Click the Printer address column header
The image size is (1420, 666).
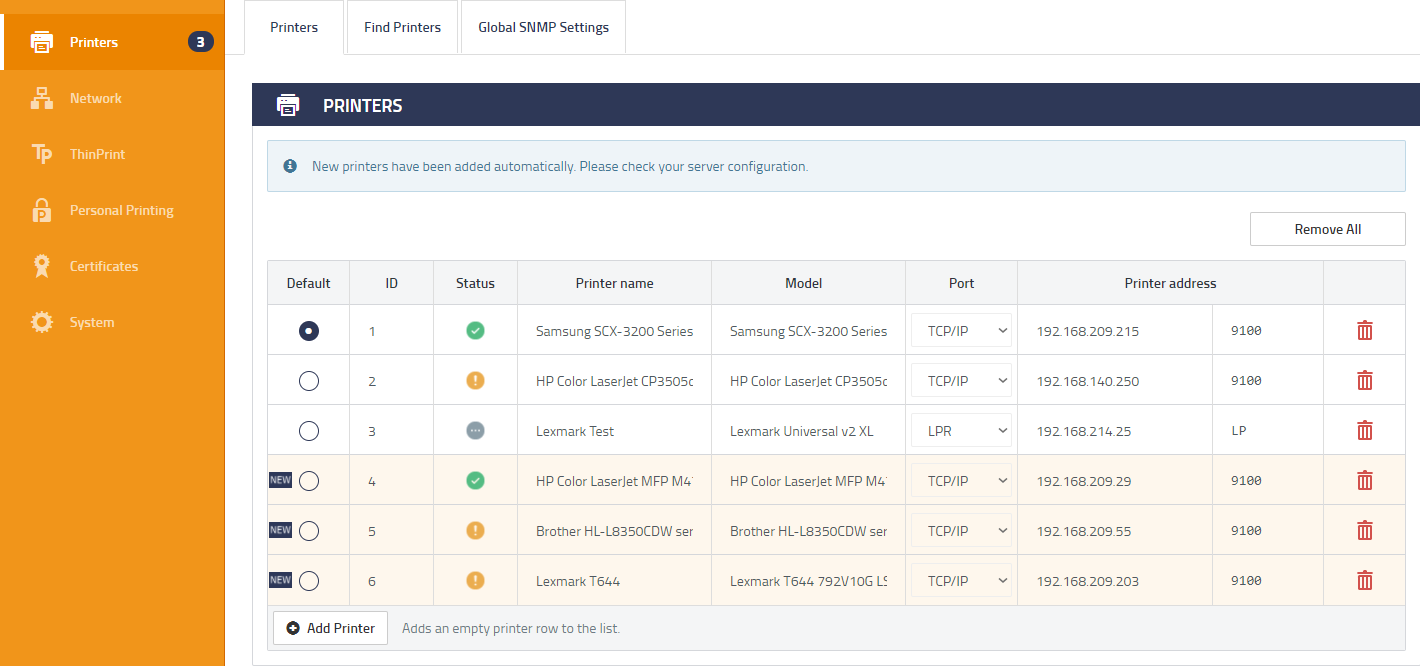1170,283
